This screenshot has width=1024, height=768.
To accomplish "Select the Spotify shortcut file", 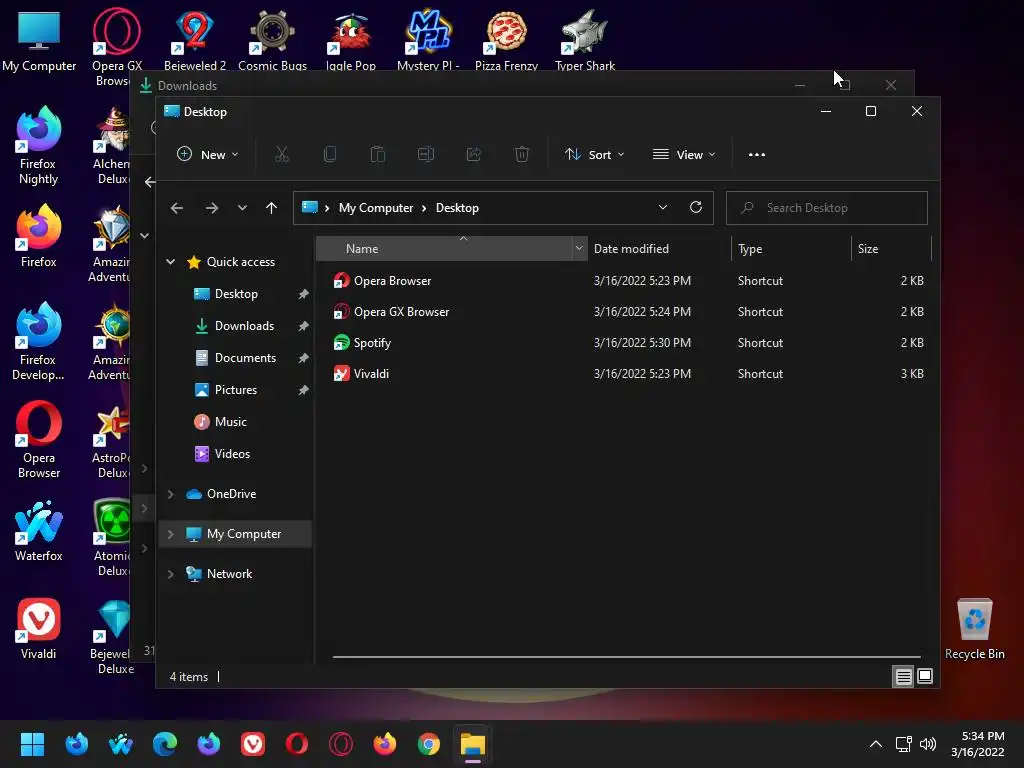I will coord(362,343).
